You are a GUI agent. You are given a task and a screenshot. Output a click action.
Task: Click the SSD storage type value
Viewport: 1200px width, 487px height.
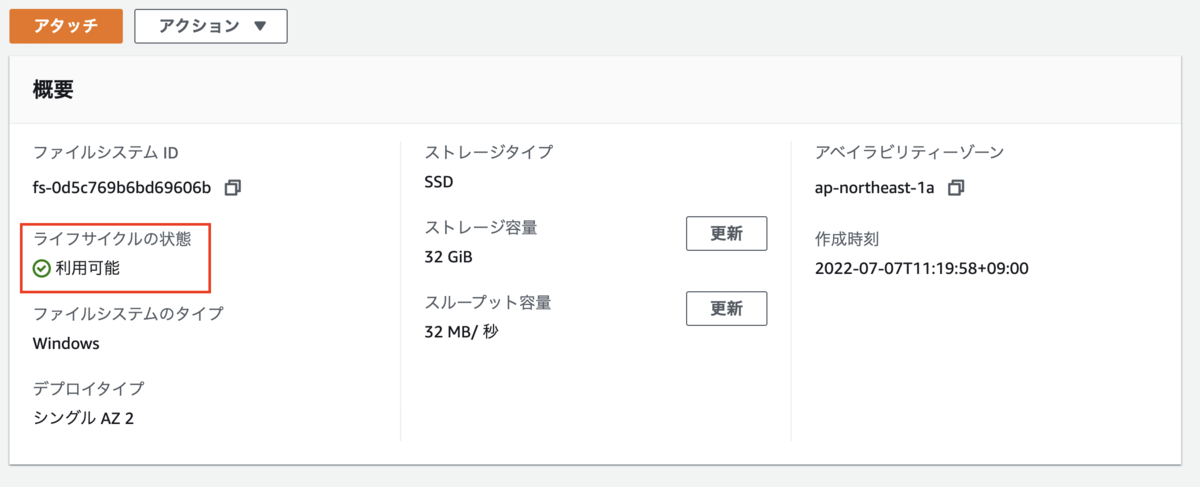439,182
